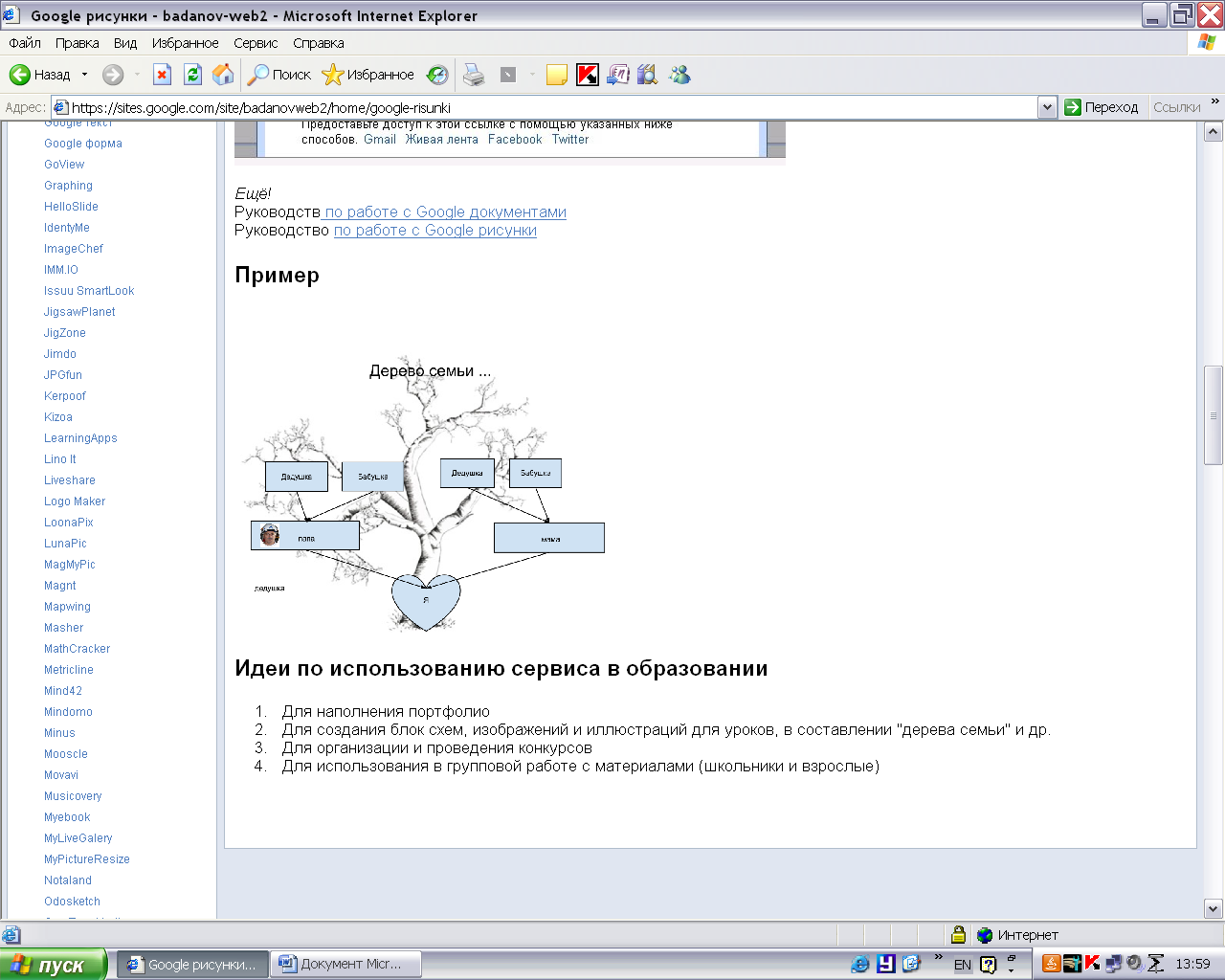This screenshot has width=1225, height=980.
Task: Open the History clock icon
Action: pos(437,75)
